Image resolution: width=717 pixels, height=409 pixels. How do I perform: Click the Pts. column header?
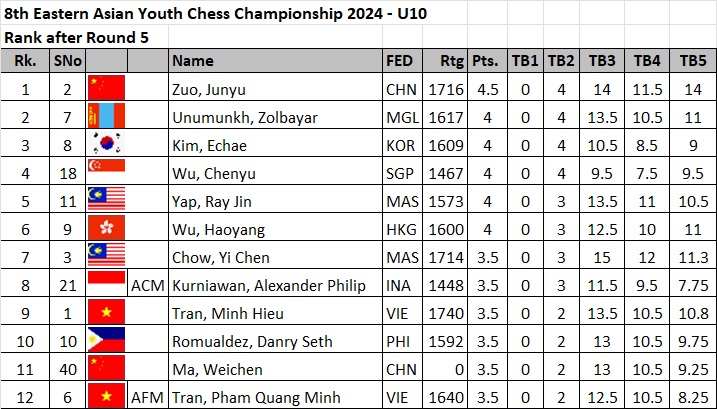click(485, 61)
